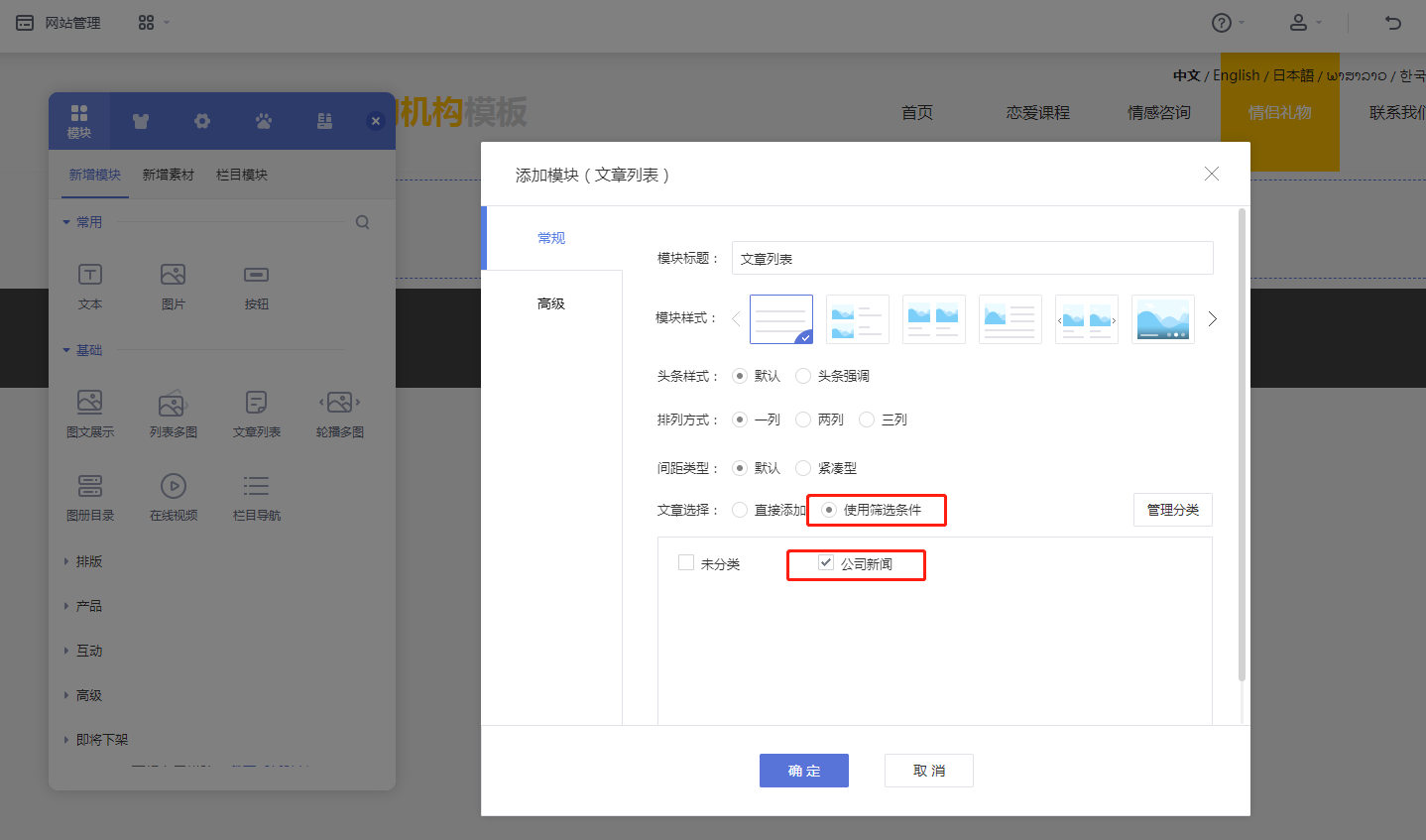Show next module styles with right chevron
The width and height of the screenshot is (1426, 840).
coord(1212,319)
